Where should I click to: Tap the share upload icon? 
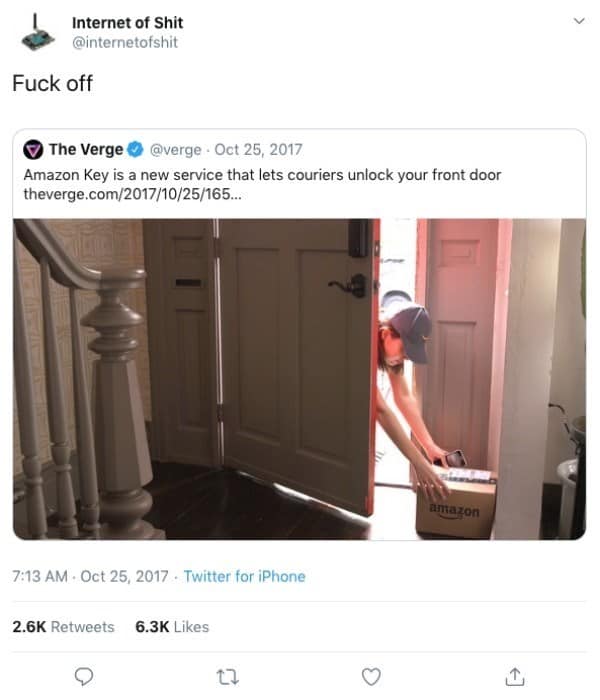tap(515, 676)
